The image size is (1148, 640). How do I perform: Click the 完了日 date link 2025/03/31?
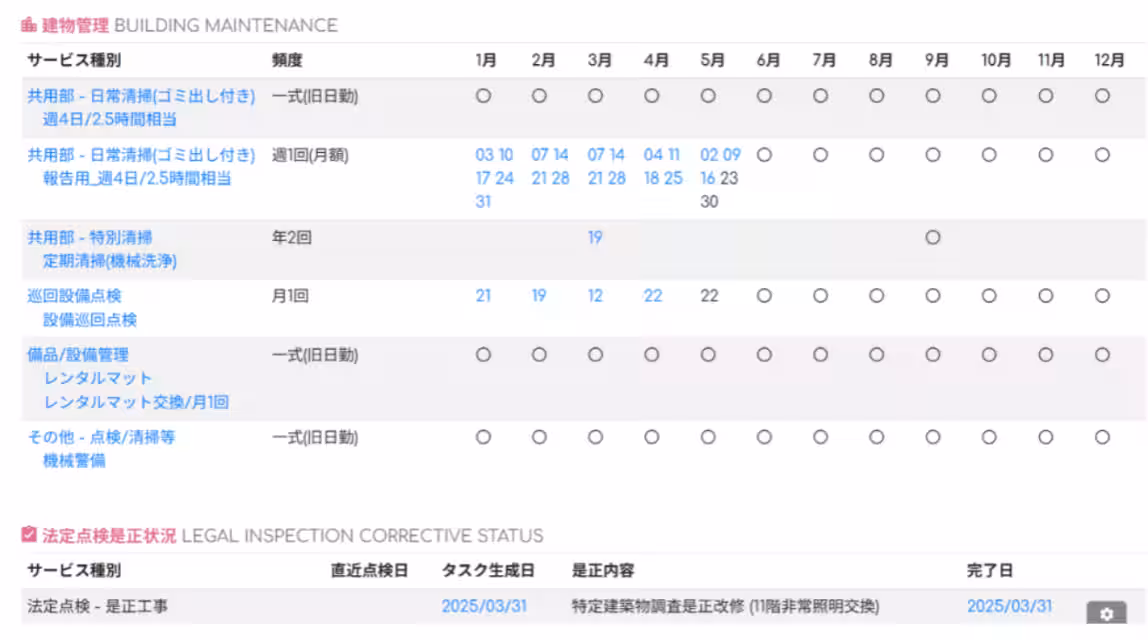1009,606
